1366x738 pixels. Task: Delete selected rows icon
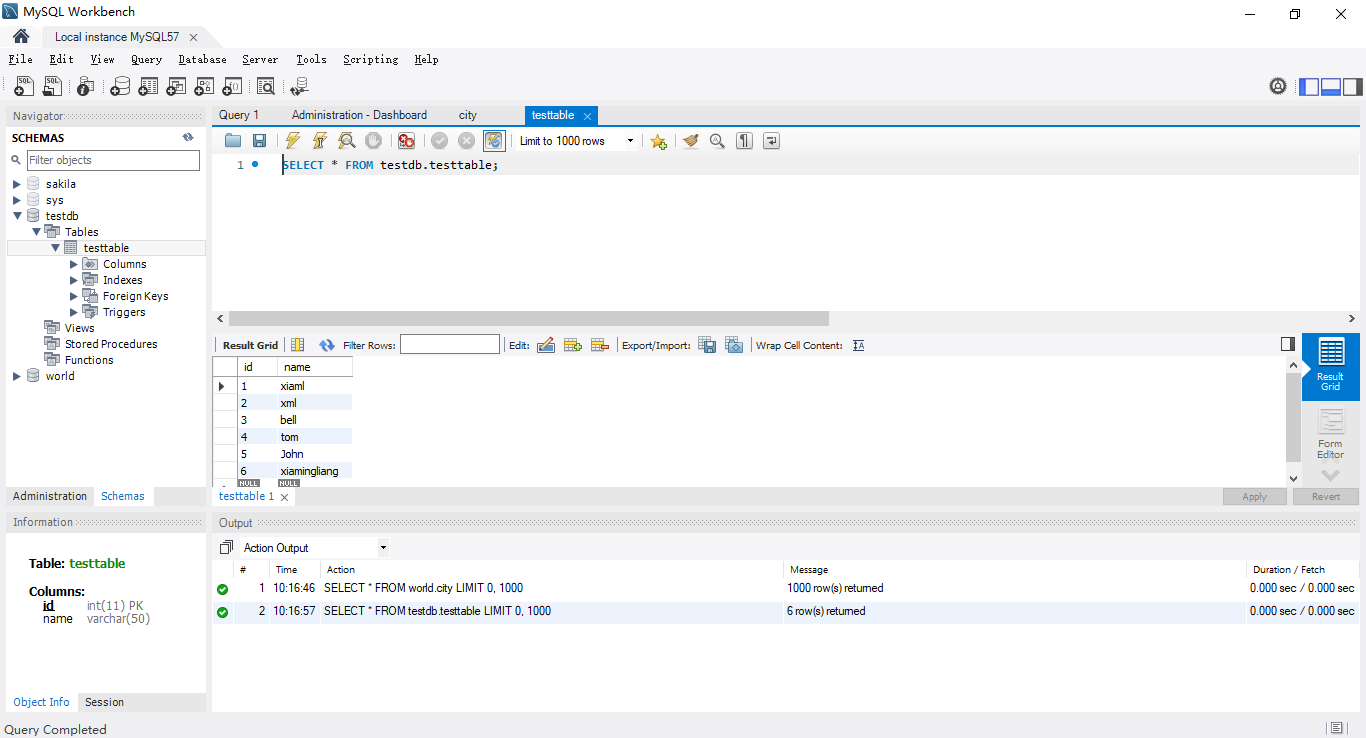pyautogui.click(x=600, y=345)
